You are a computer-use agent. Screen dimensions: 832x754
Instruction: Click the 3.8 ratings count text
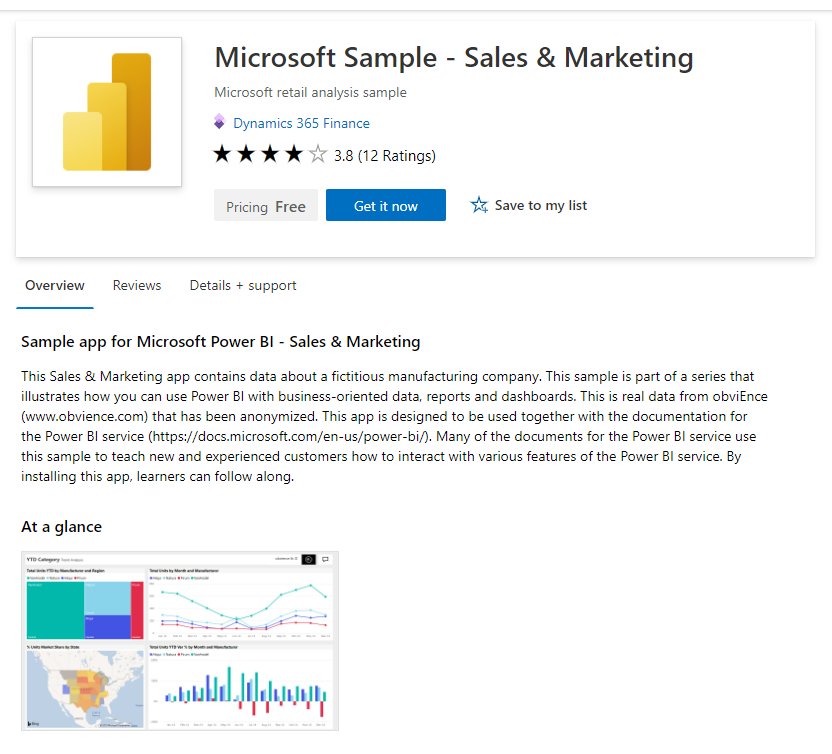[387, 156]
